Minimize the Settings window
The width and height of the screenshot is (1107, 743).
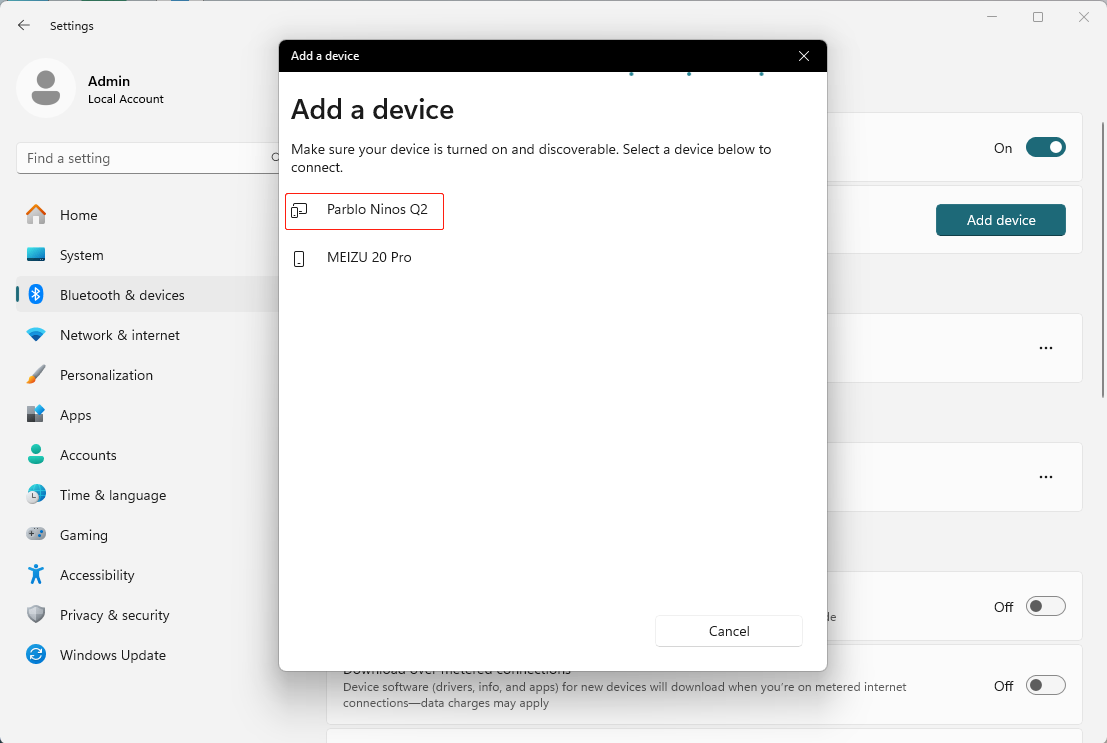(x=992, y=17)
